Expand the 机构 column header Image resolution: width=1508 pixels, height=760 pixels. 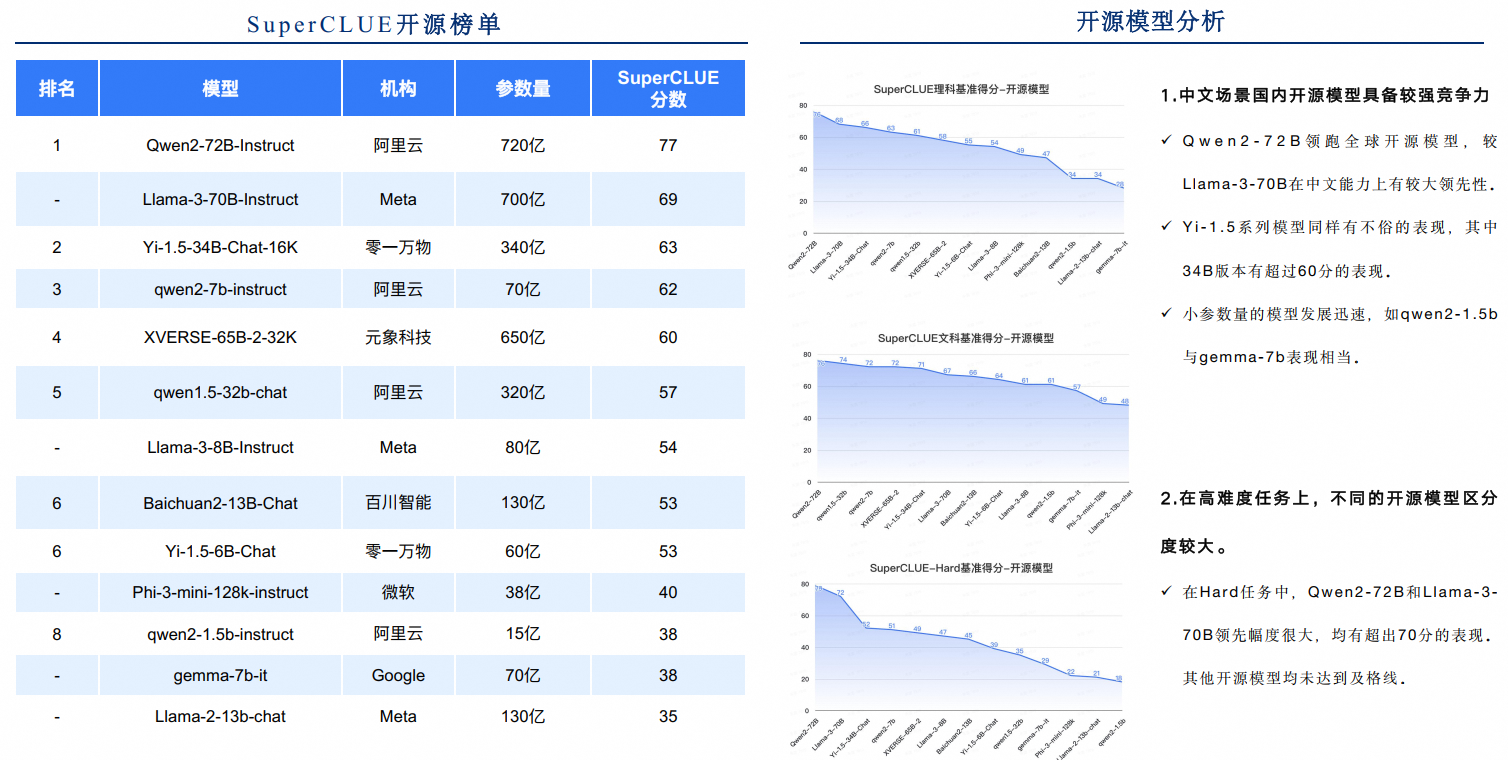pos(398,88)
